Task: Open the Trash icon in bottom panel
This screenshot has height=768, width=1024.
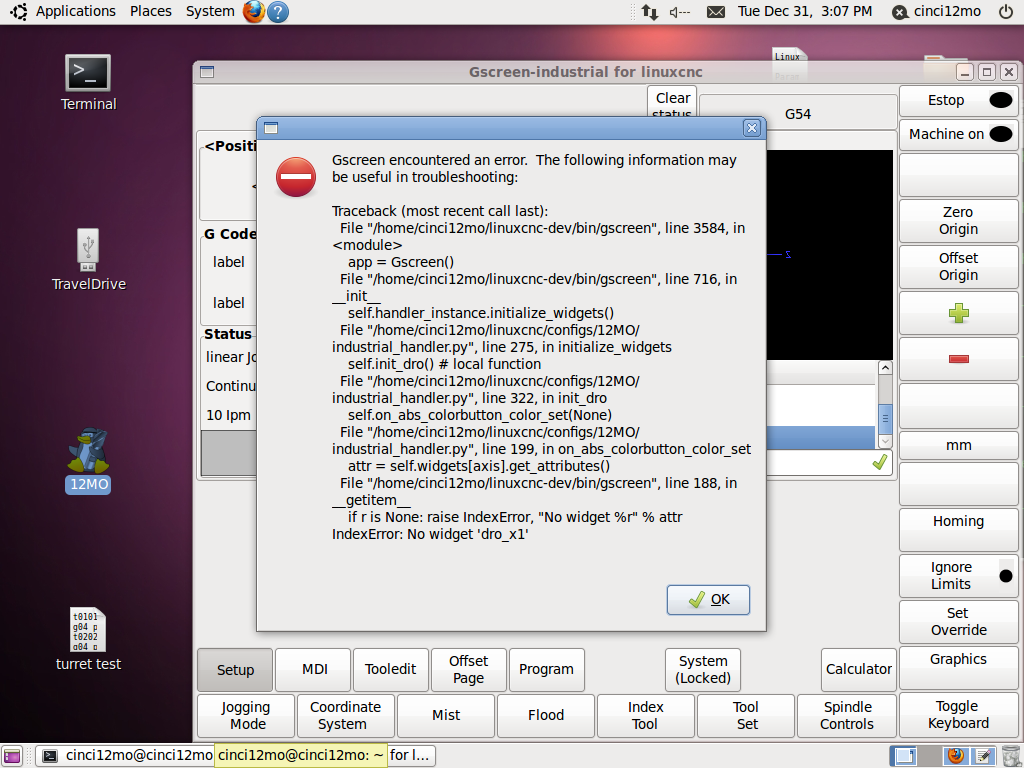Action: [x=1010, y=756]
